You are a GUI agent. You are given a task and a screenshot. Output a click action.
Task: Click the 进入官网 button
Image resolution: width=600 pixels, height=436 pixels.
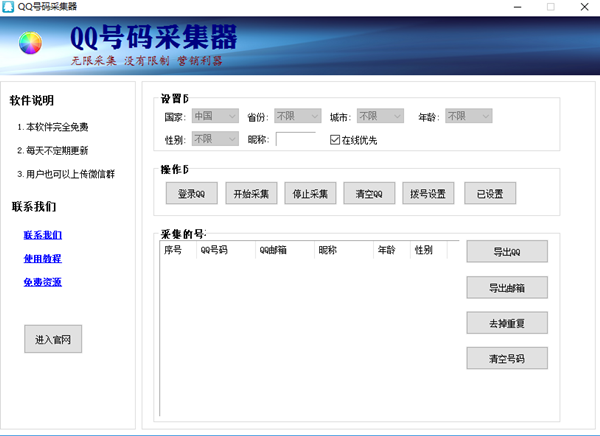53,339
